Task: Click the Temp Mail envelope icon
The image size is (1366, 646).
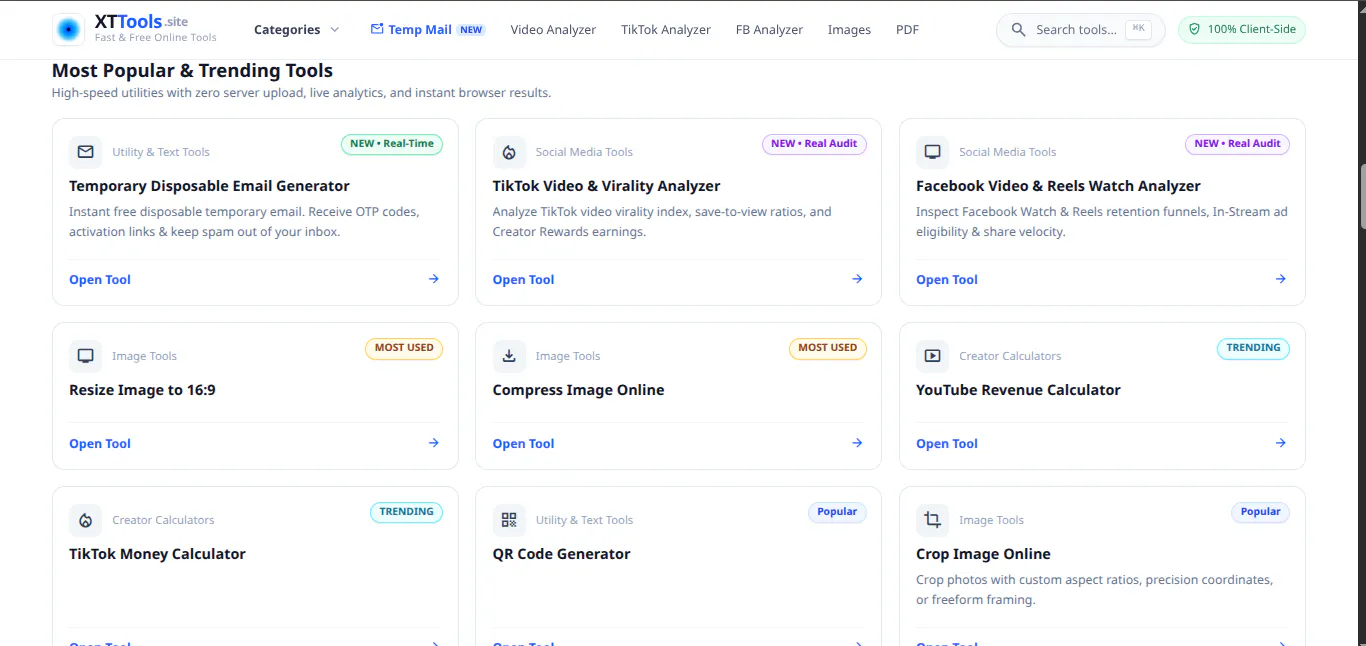Action: [377, 29]
